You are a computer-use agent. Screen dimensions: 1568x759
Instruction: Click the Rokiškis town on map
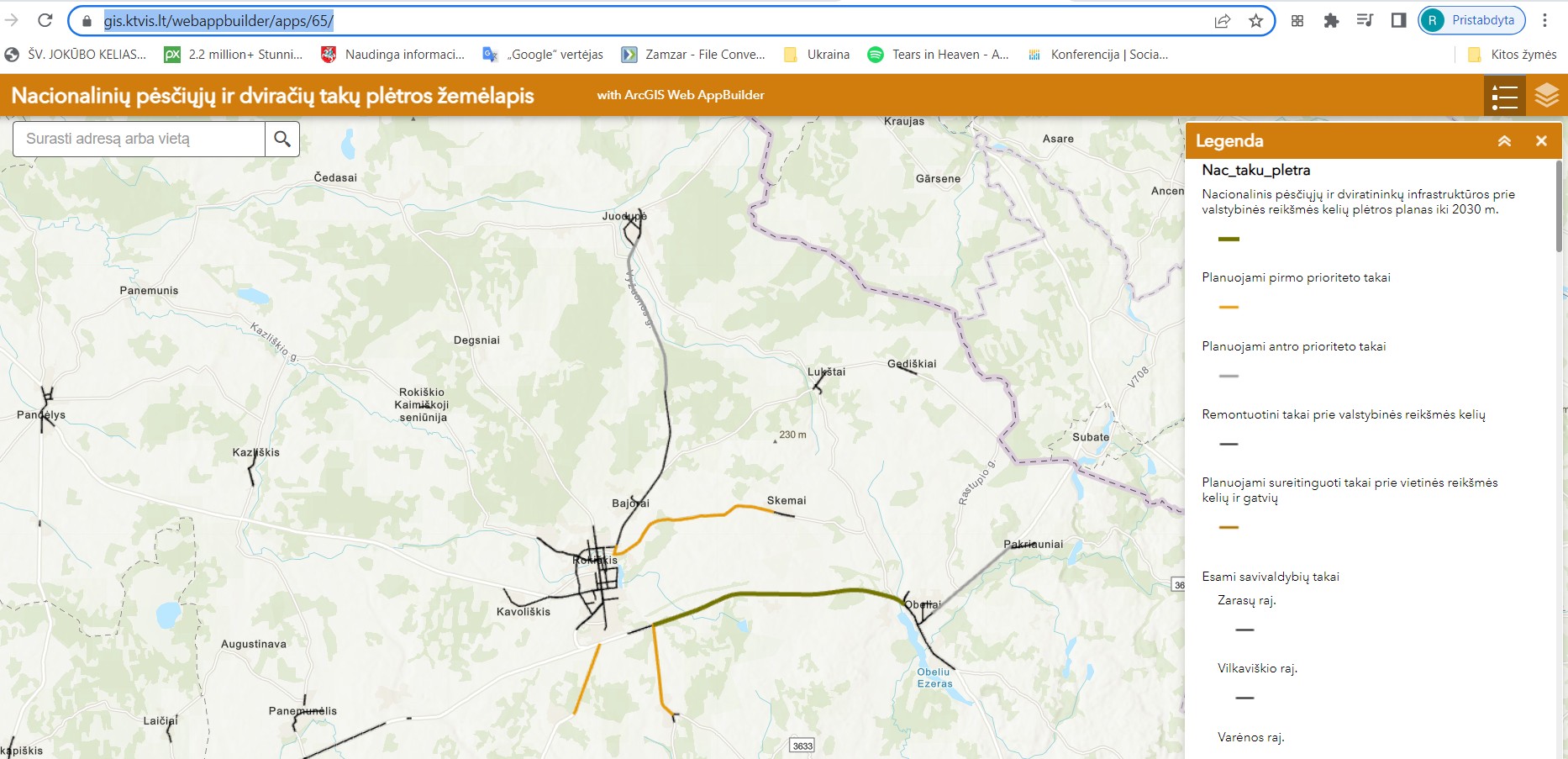tap(595, 561)
